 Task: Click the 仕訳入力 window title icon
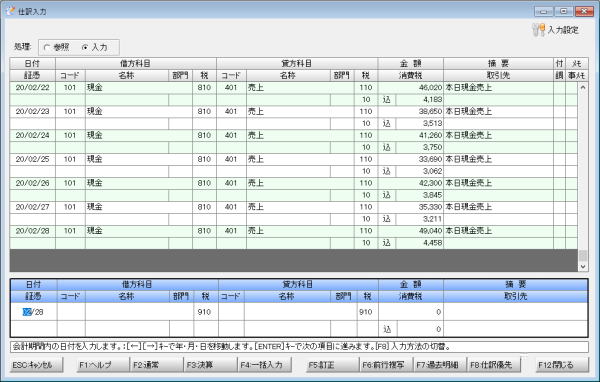10,11
